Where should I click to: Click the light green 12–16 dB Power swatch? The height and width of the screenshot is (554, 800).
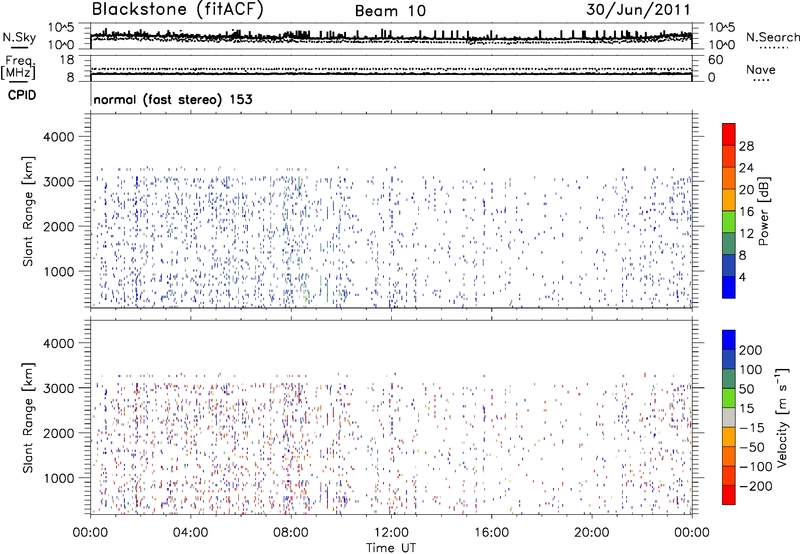coord(729,221)
